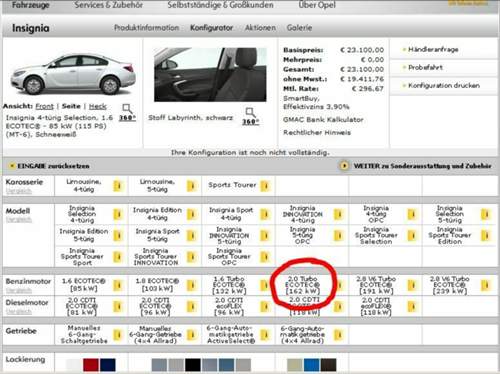
Task: Click info icon for 2.8 V6 Turbo 239 kW
Action: tap(486, 285)
